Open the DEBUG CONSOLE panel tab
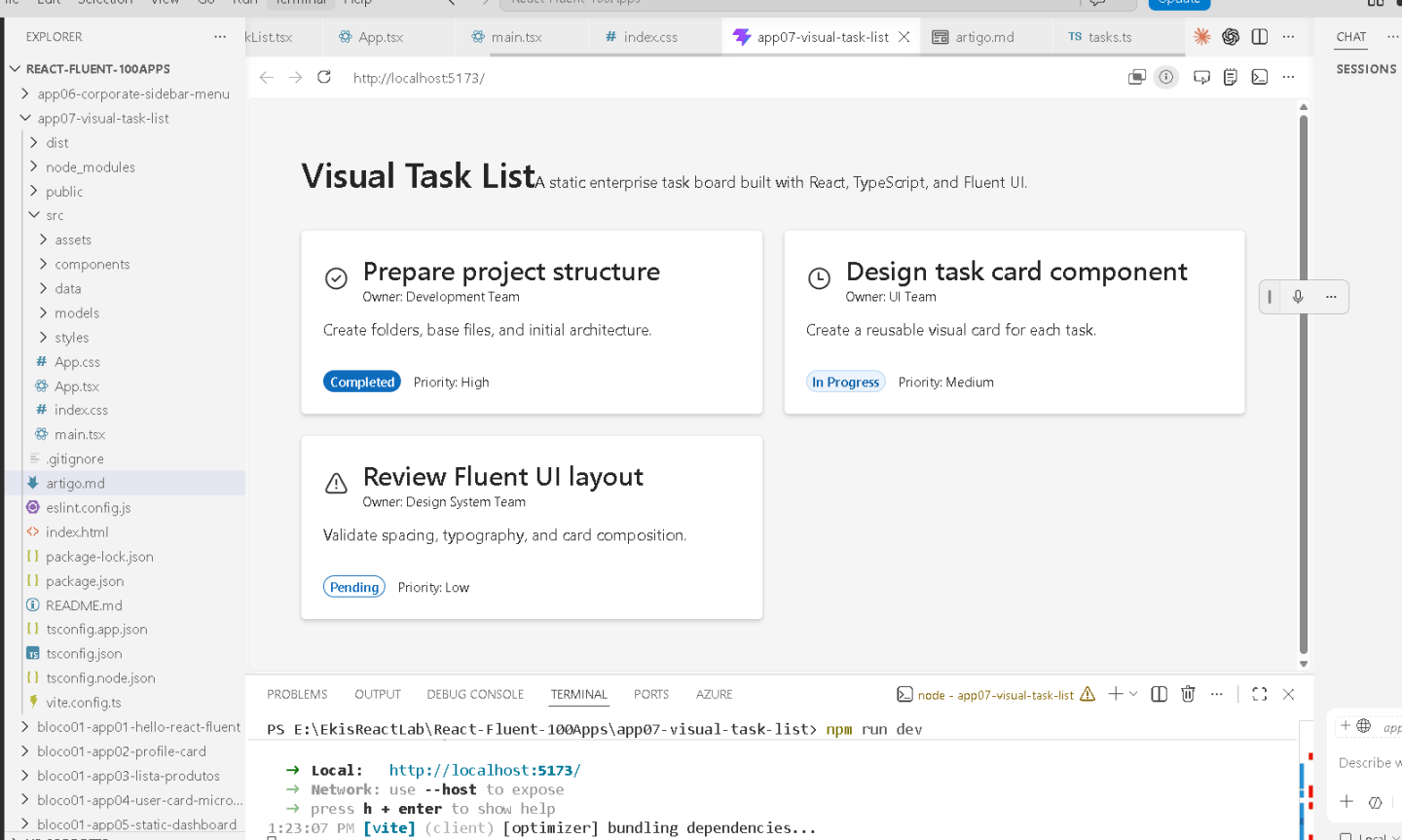 pyautogui.click(x=475, y=694)
